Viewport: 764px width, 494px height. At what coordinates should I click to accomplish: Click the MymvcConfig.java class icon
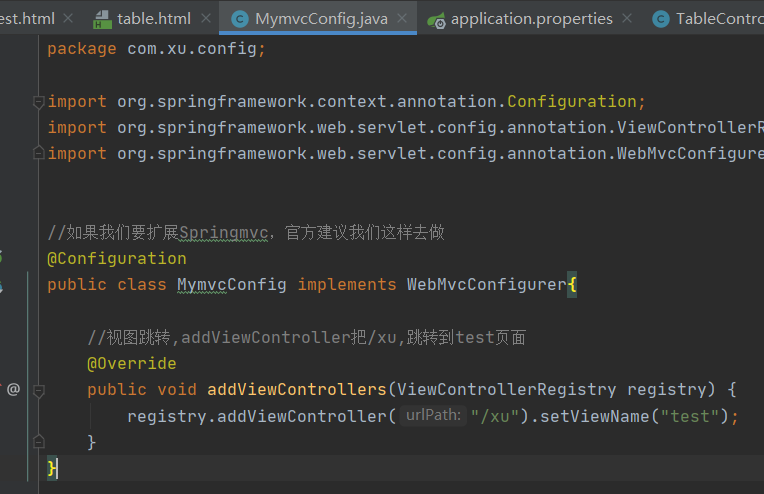(x=240, y=19)
